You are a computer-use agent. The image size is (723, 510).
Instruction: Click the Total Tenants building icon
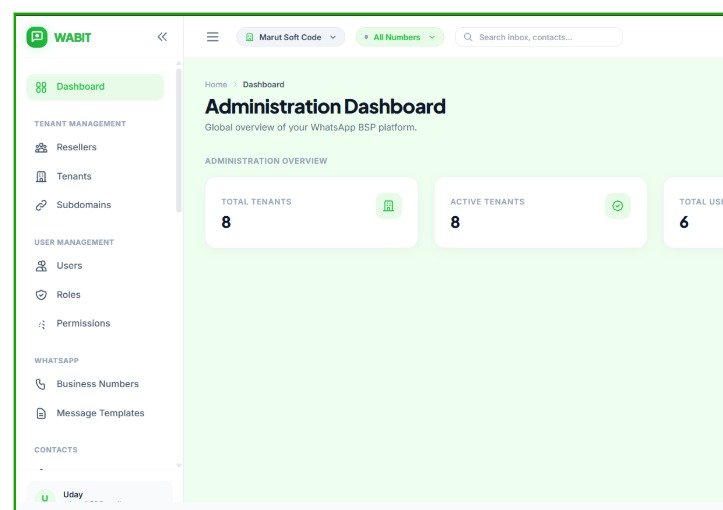[388, 206]
